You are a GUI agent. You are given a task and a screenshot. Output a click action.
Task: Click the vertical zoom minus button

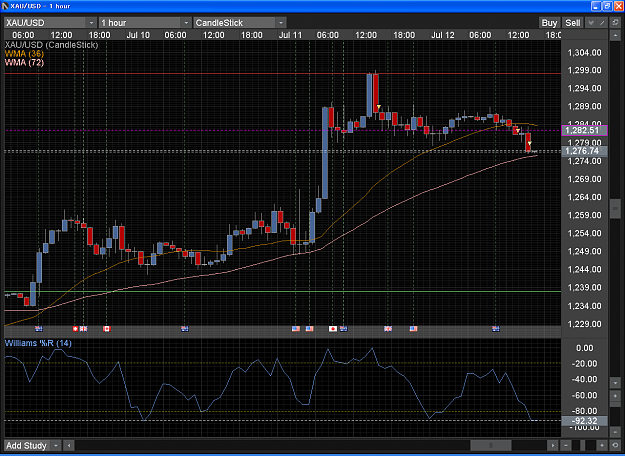pos(615,432)
